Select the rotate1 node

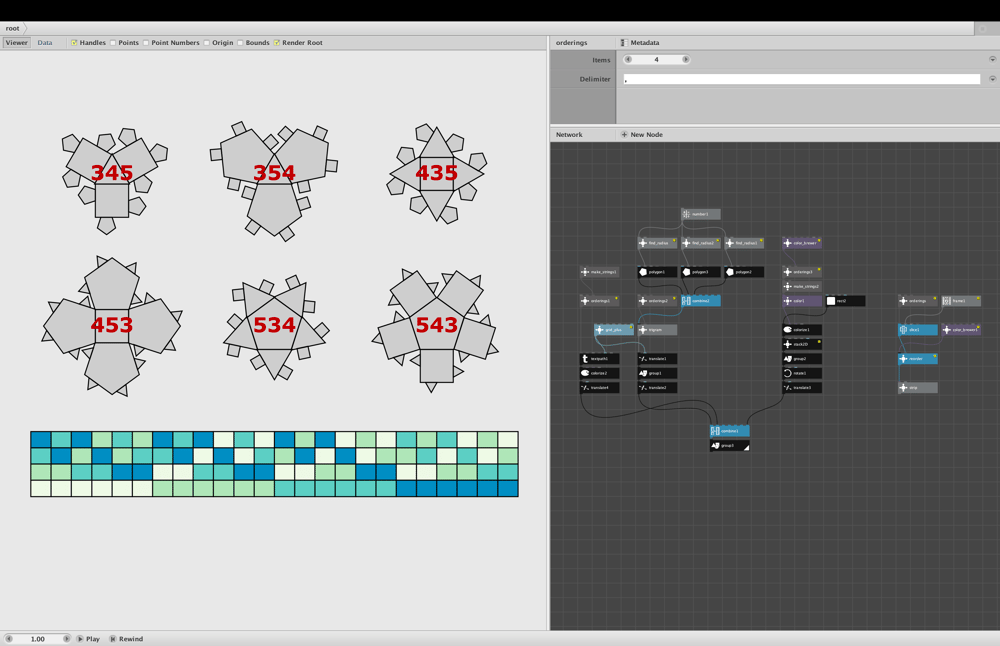coord(802,373)
